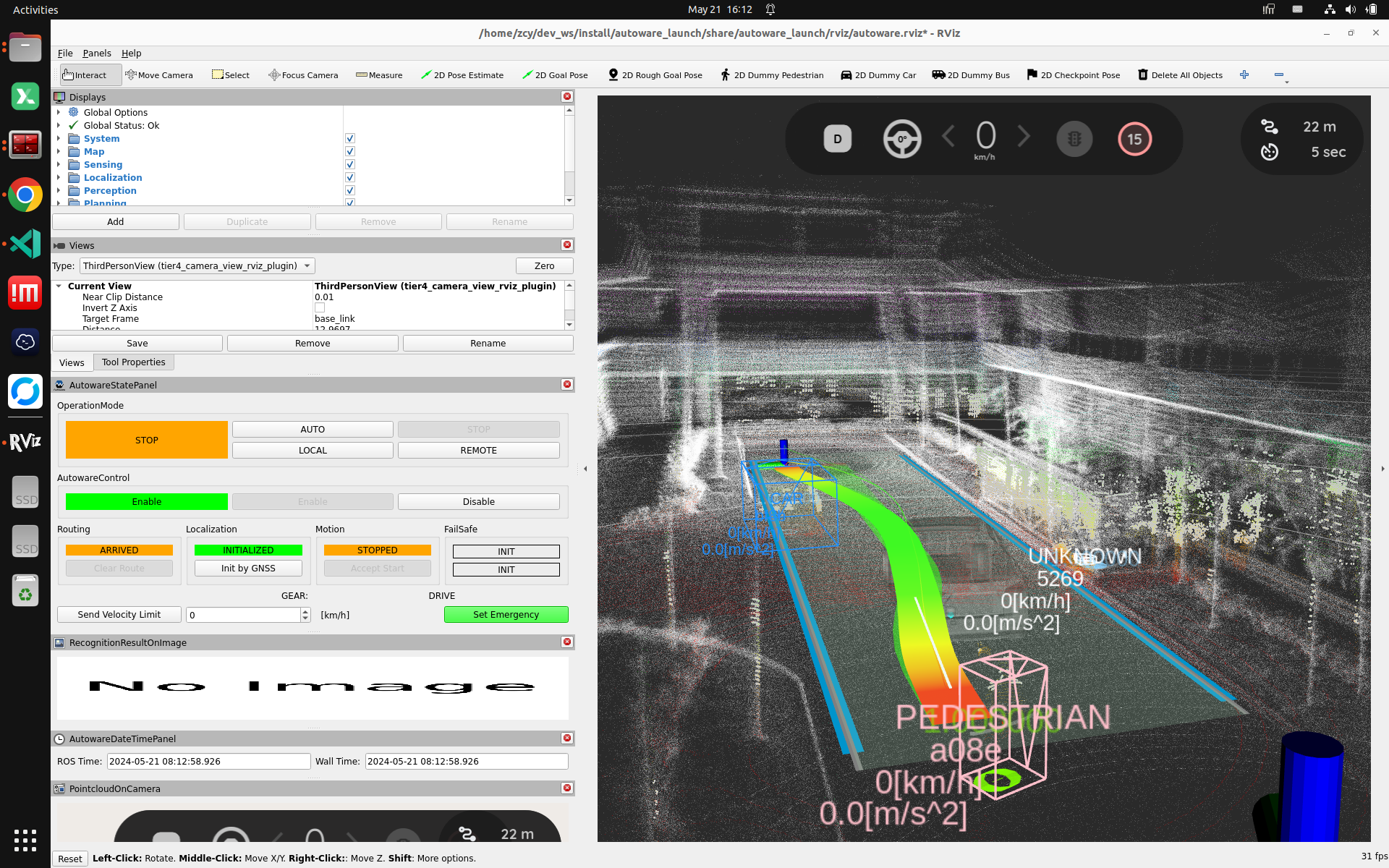This screenshot has height=868, width=1389.
Task: Click the blue plus add-tool icon
Action: coord(1244,75)
